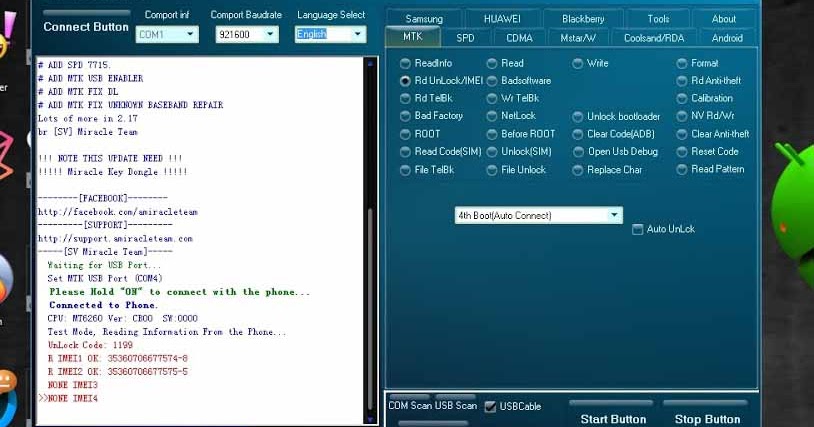Click the R IMEI2 OK log line

[118, 372]
